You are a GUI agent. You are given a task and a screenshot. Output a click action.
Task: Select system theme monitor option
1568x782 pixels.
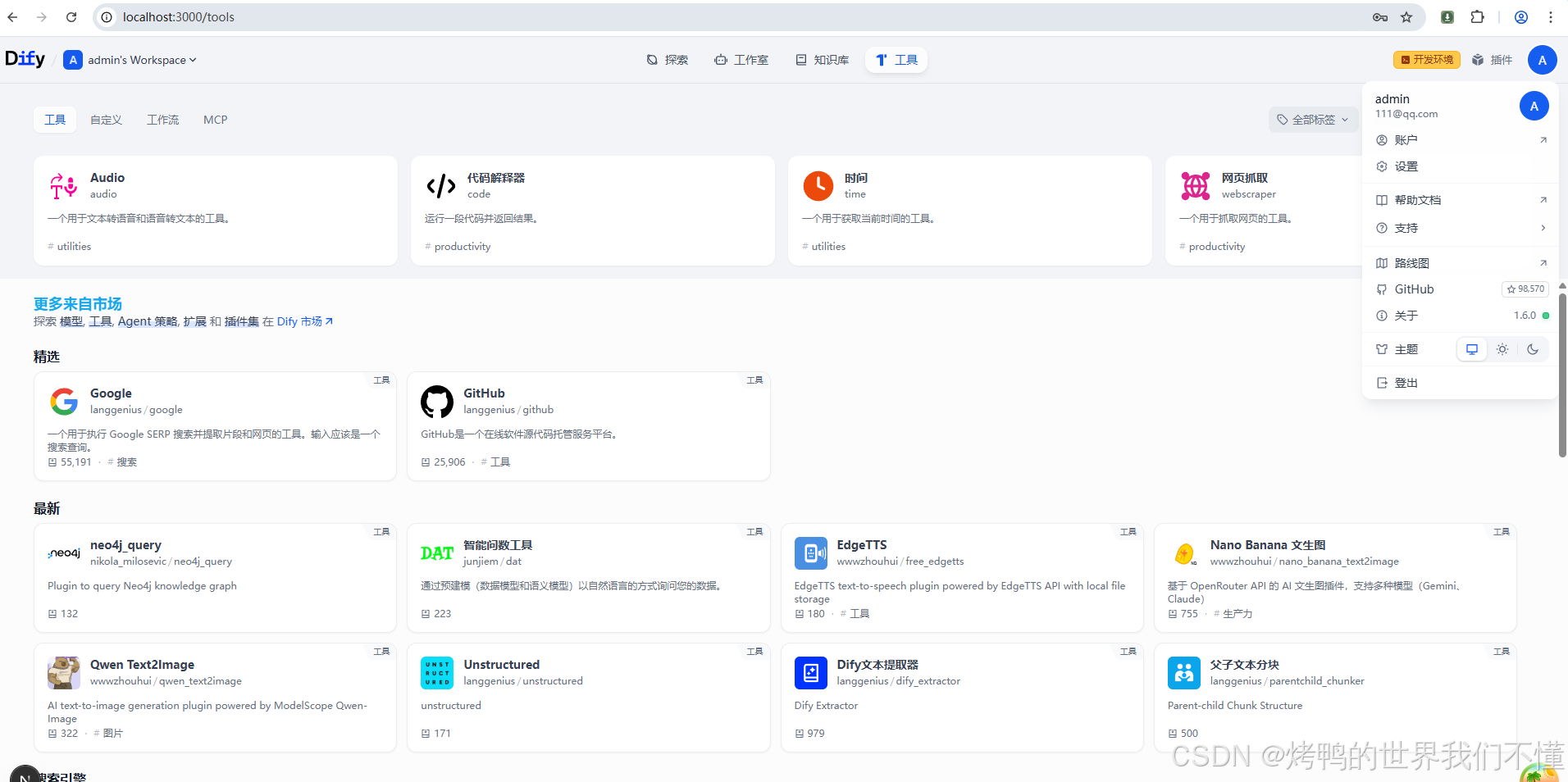[x=1472, y=349]
